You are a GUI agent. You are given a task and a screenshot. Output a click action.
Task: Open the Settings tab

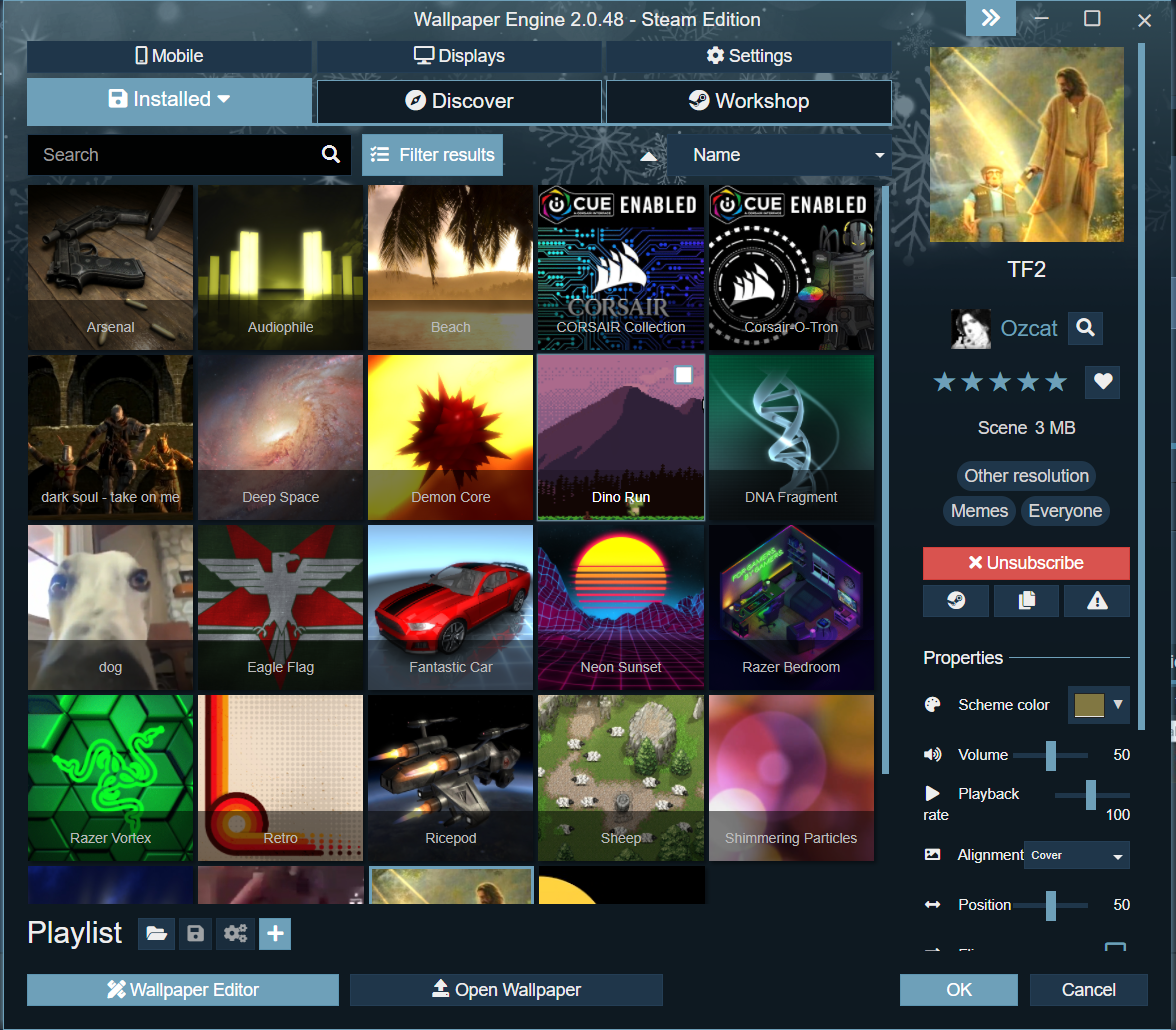(x=748, y=56)
